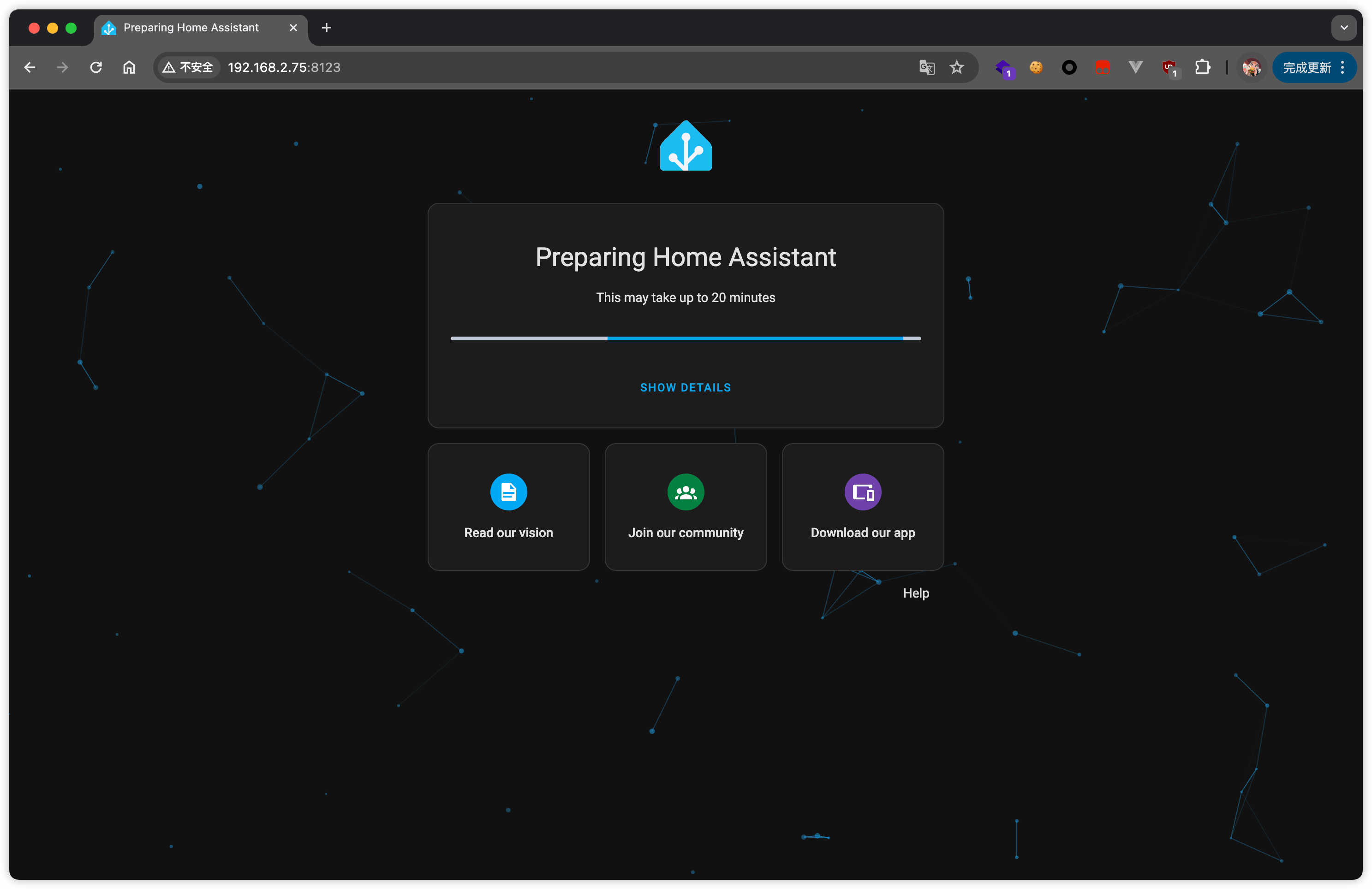Click the Help link
The width and height of the screenshot is (1372, 889).
[915, 593]
